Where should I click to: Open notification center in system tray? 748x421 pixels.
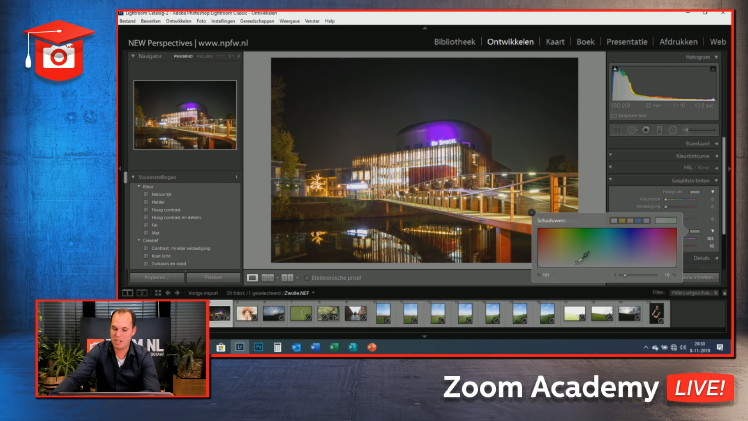pyautogui.click(x=720, y=347)
